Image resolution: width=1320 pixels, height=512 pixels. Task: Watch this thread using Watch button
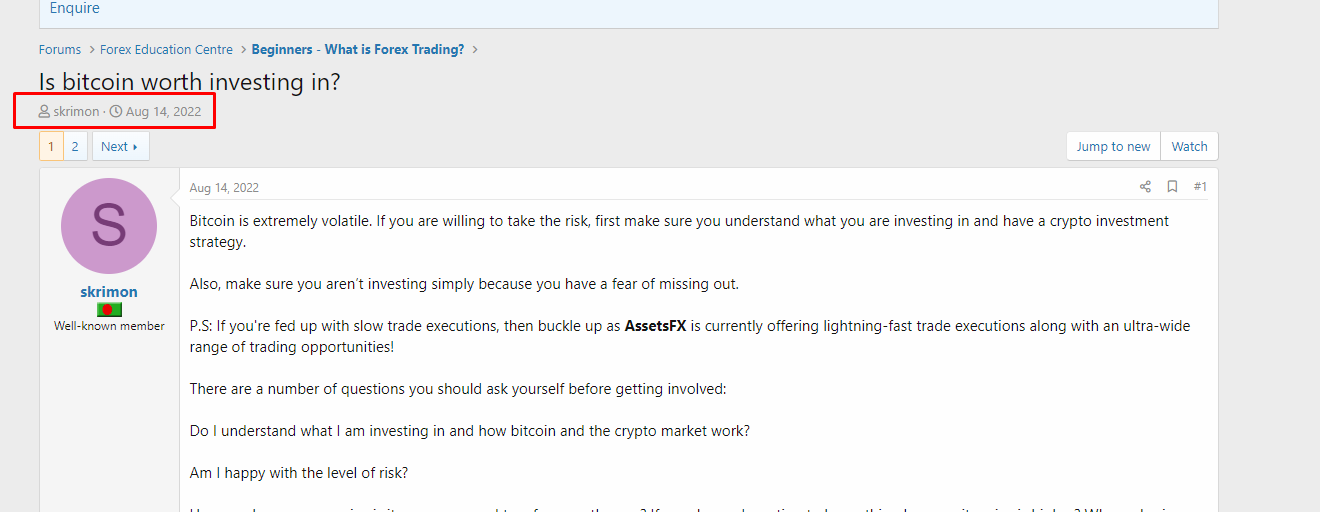[x=1189, y=147]
